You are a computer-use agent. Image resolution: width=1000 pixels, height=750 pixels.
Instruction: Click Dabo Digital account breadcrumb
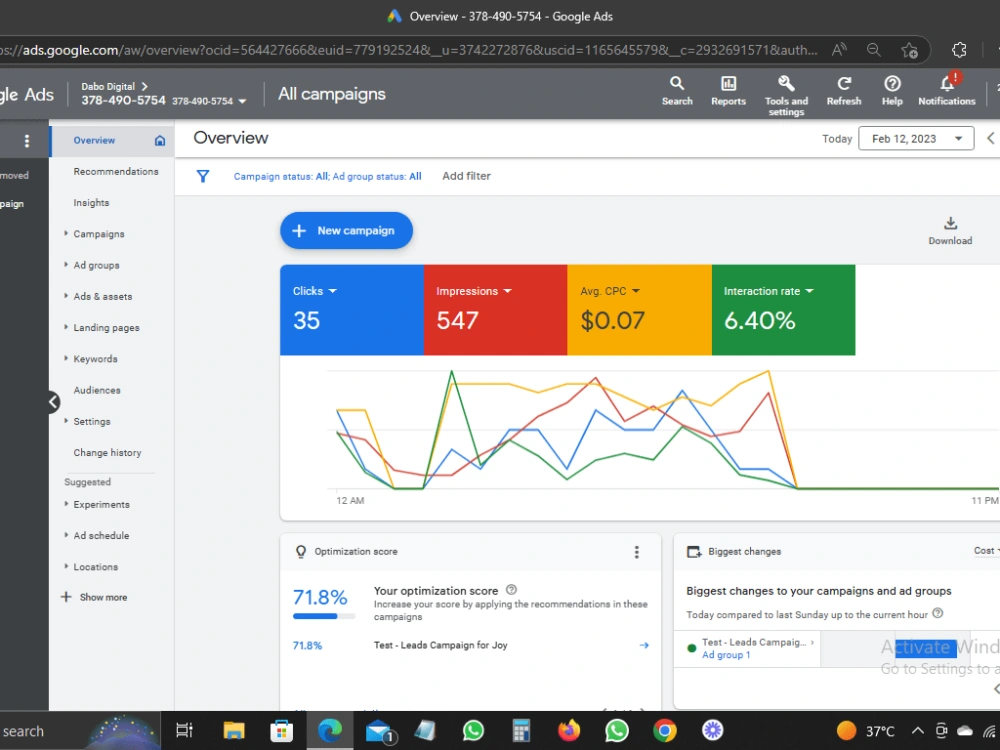(x=114, y=86)
